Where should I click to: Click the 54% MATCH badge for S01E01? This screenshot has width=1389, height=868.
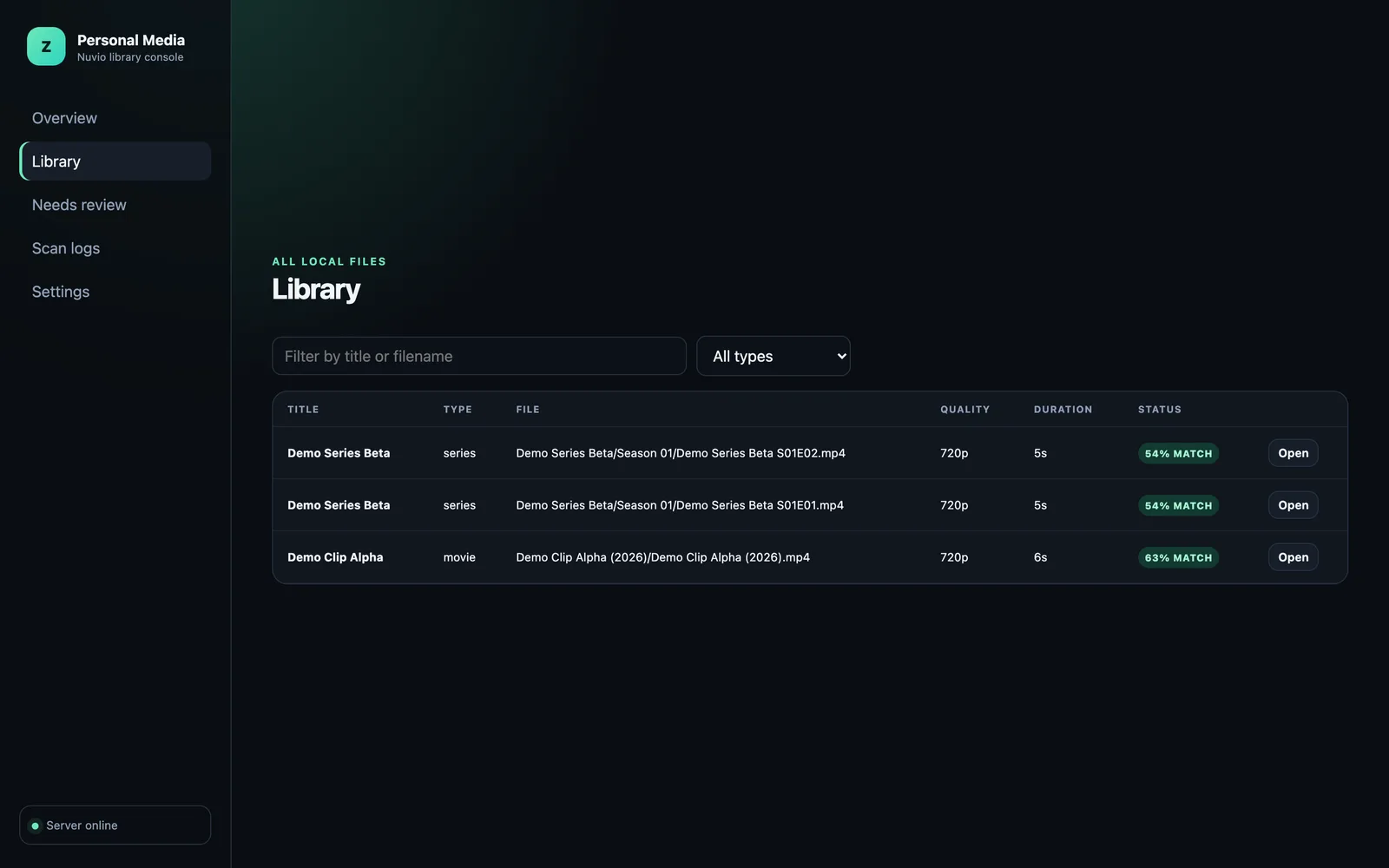click(x=1178, y=505)
